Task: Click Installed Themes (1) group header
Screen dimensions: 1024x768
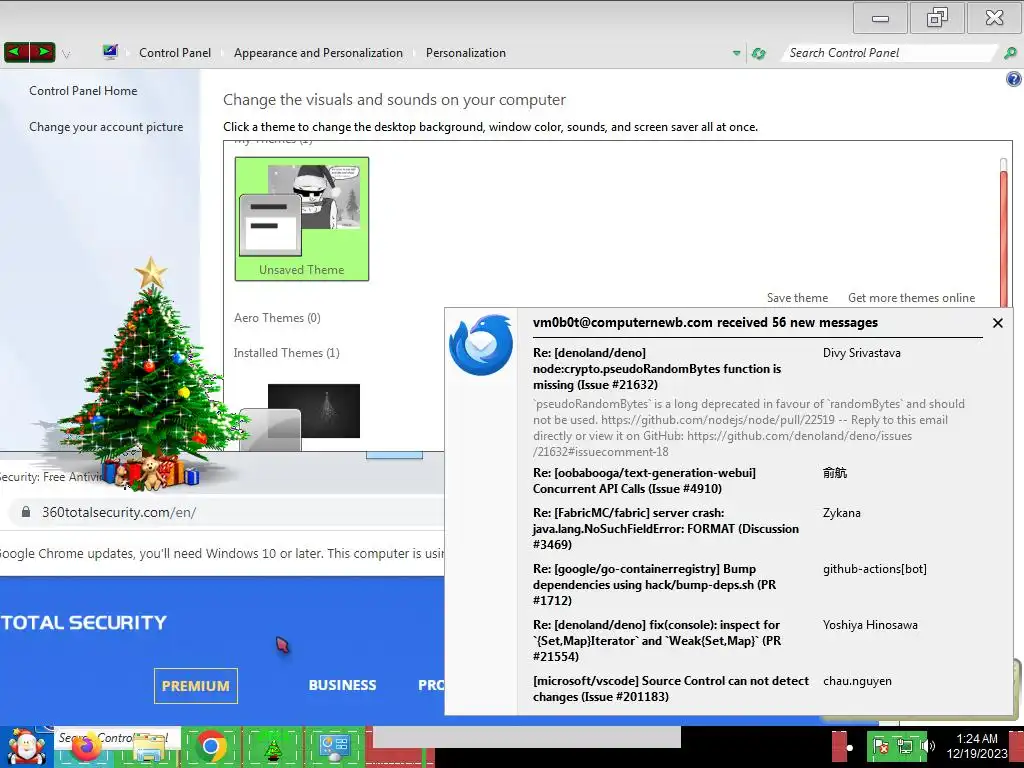Action: tap(287, 353)
